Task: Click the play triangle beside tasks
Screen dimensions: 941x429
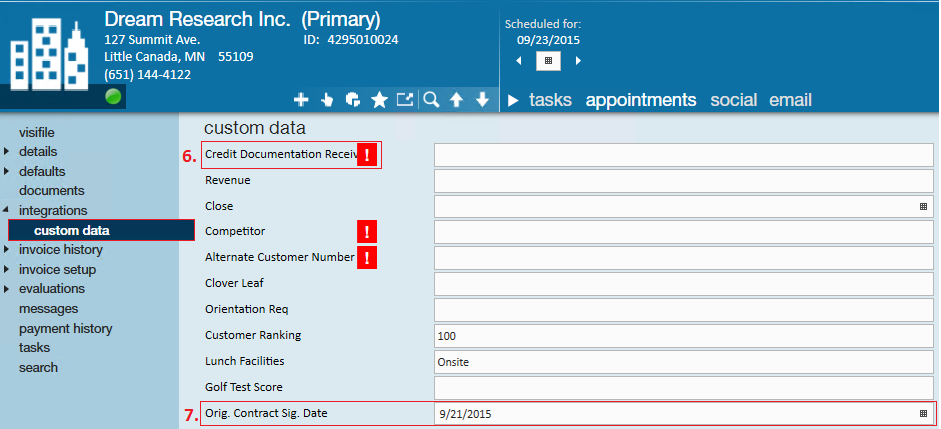Action: (513, 100)
